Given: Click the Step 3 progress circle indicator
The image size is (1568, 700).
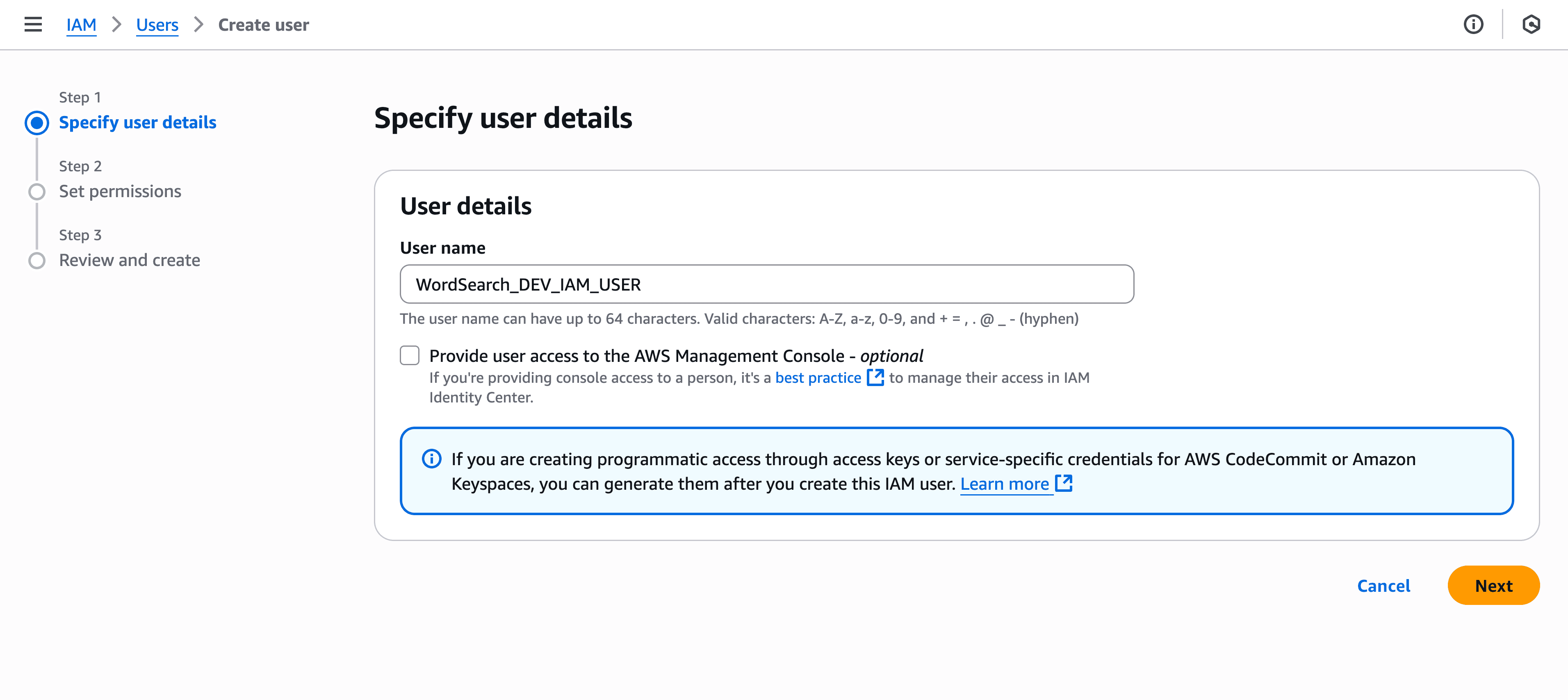Looking at the screenshot, I should (37, 260).
